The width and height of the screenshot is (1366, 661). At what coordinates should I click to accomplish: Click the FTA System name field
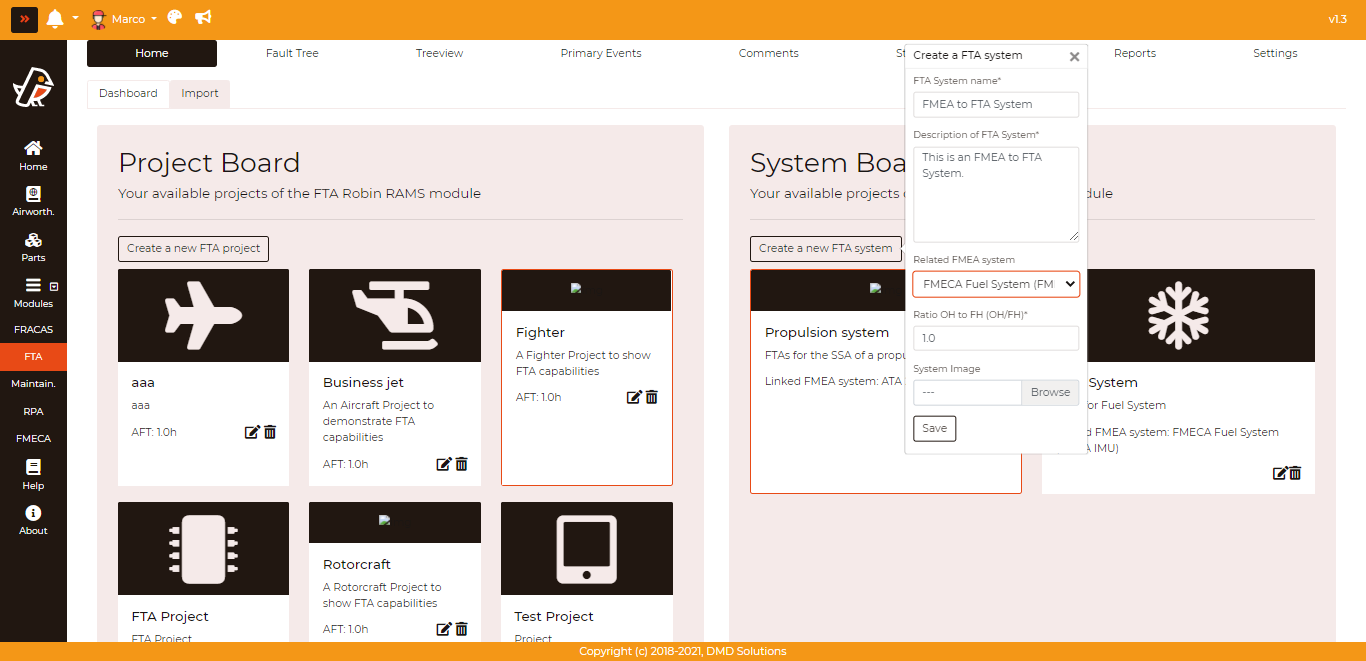click(x=995, y=104)
